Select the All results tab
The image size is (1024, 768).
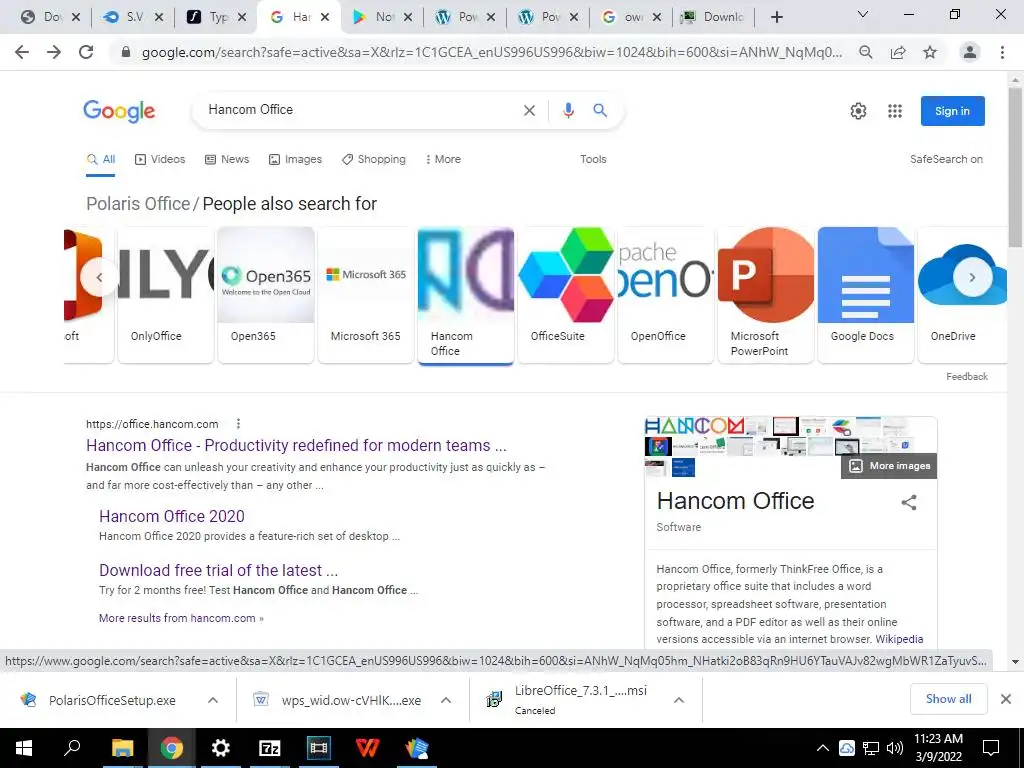101,159
